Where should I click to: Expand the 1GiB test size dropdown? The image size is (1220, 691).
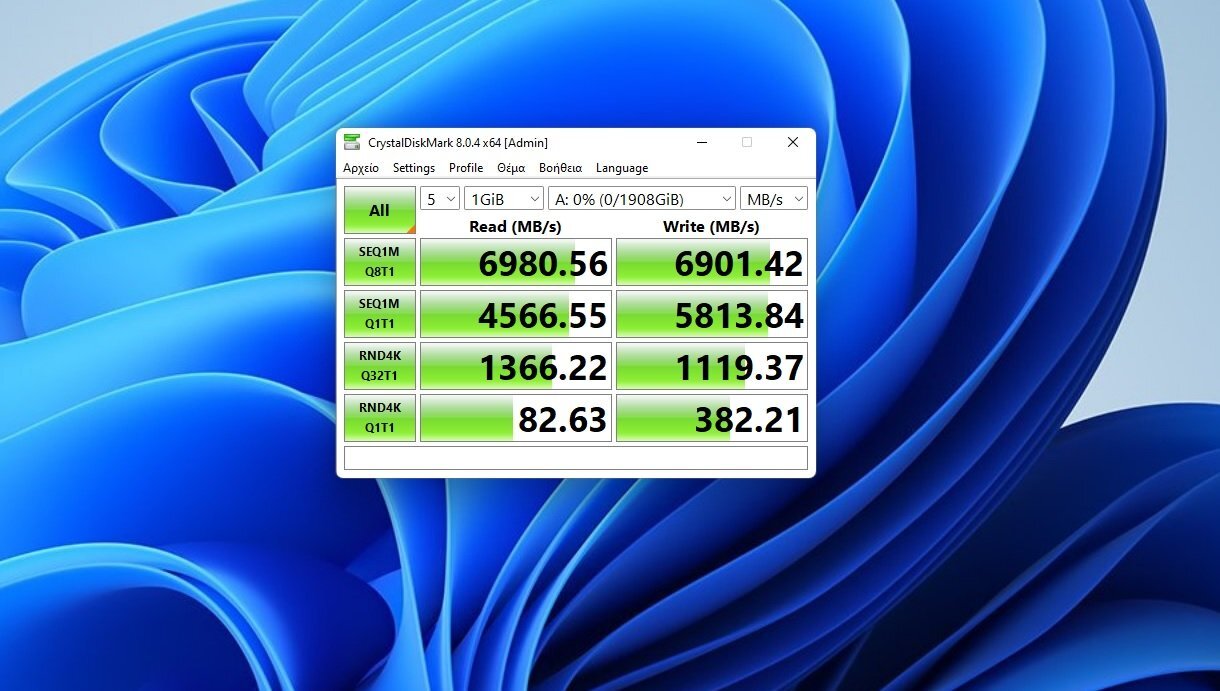pyautogui.click(x=504, y=199)
